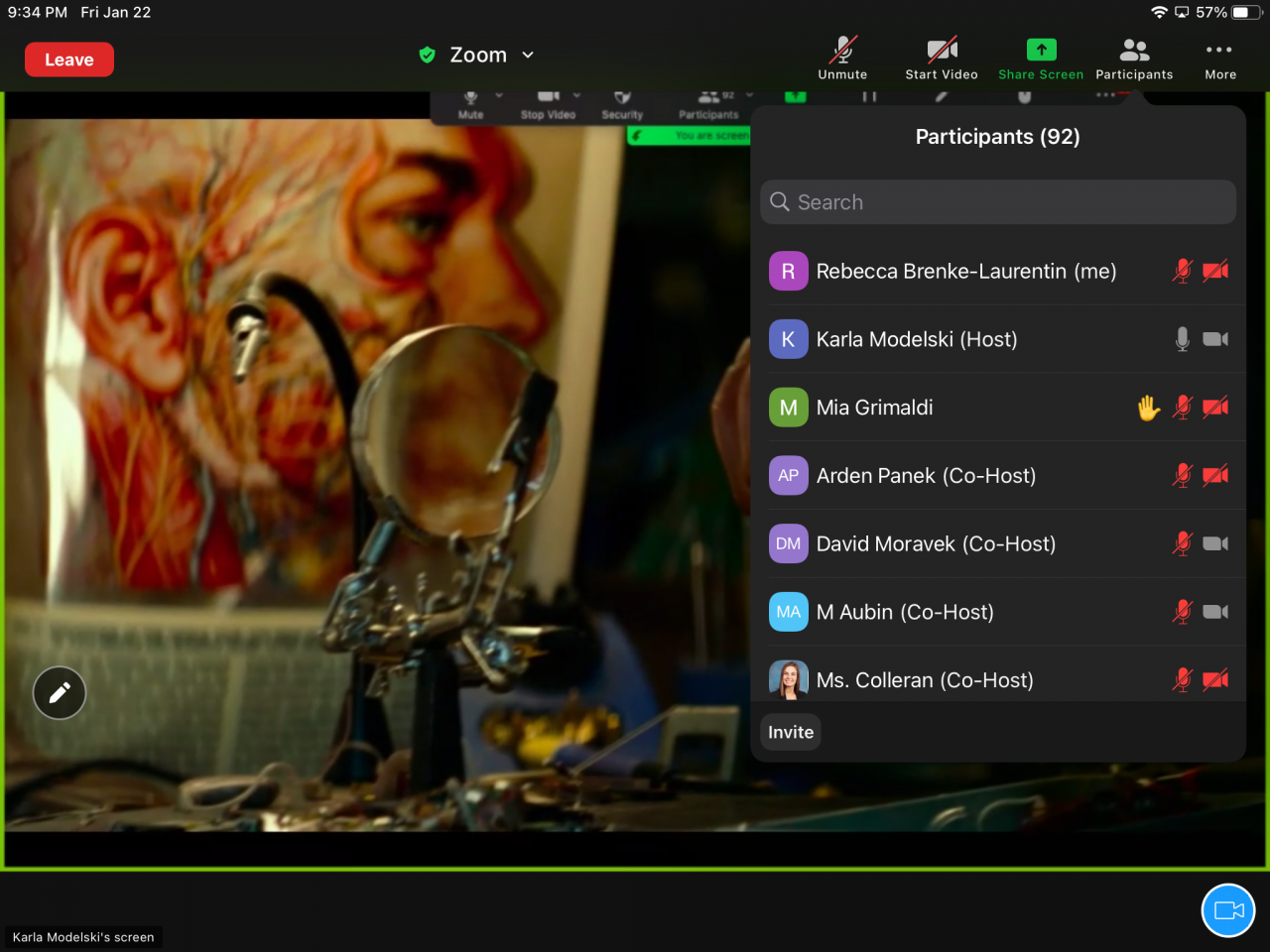Click the green security shield icon
The height and width of the screenshot is (952, 1270).
tap(428, 56)
